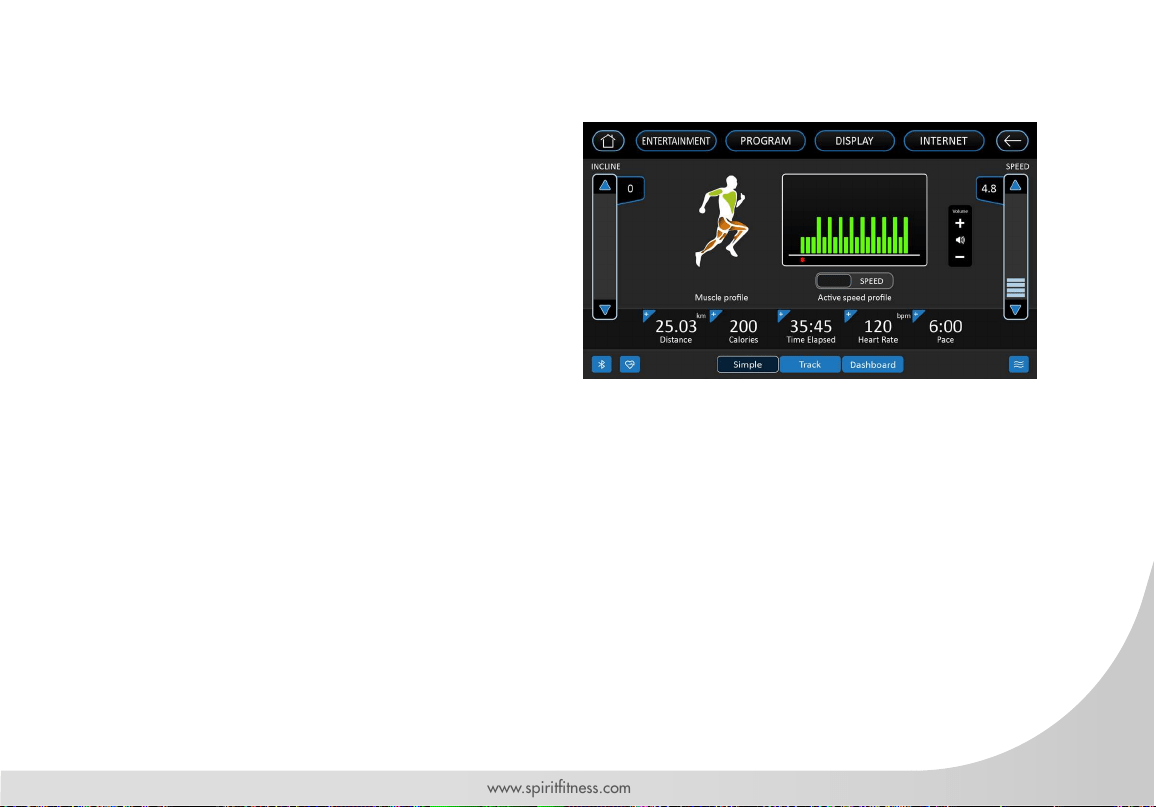Select the 6:00 pace value
The height and width of the screenshot is (807, 1156).
point(945,326)
